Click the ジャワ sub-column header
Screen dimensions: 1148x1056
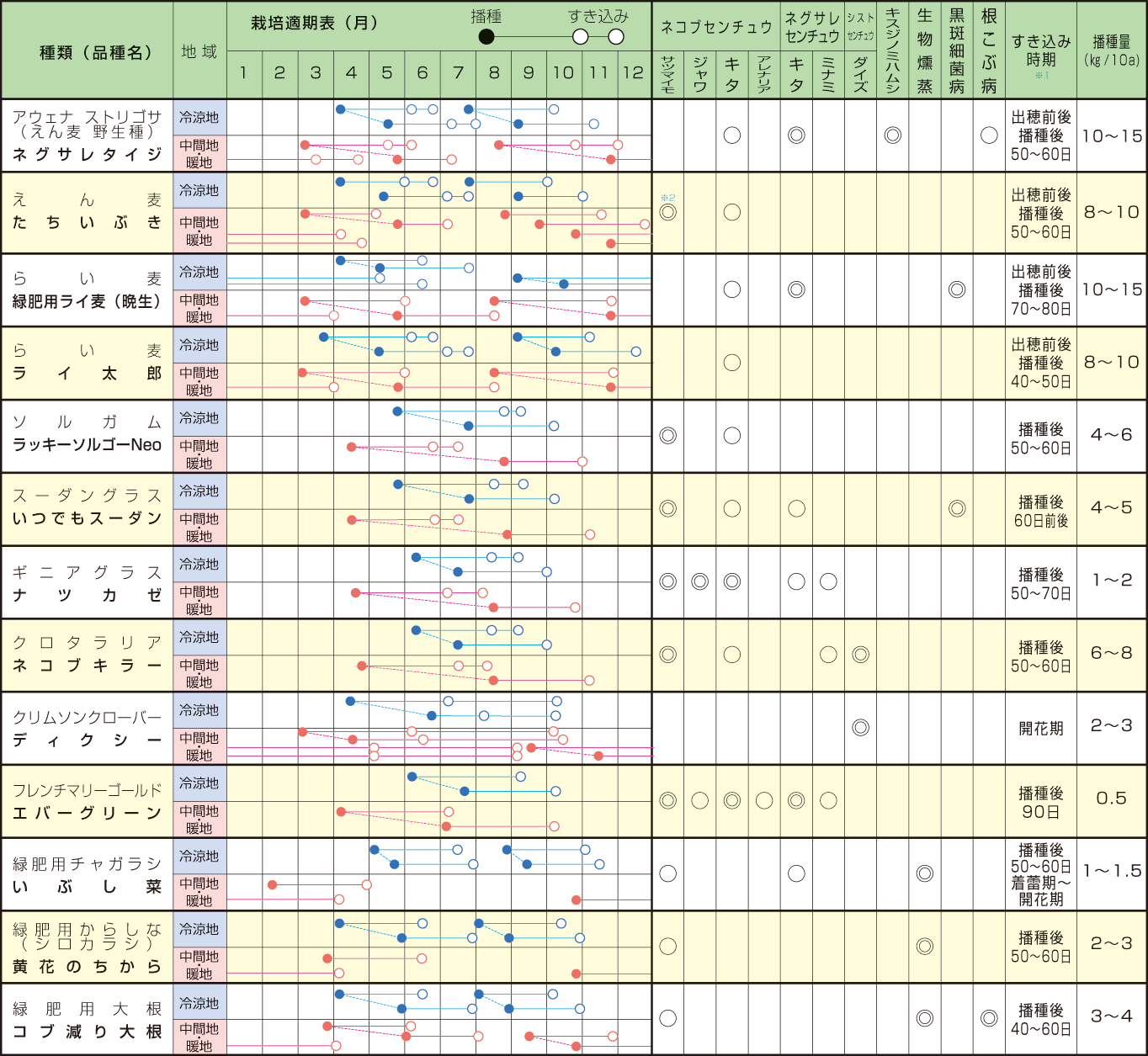700,74
